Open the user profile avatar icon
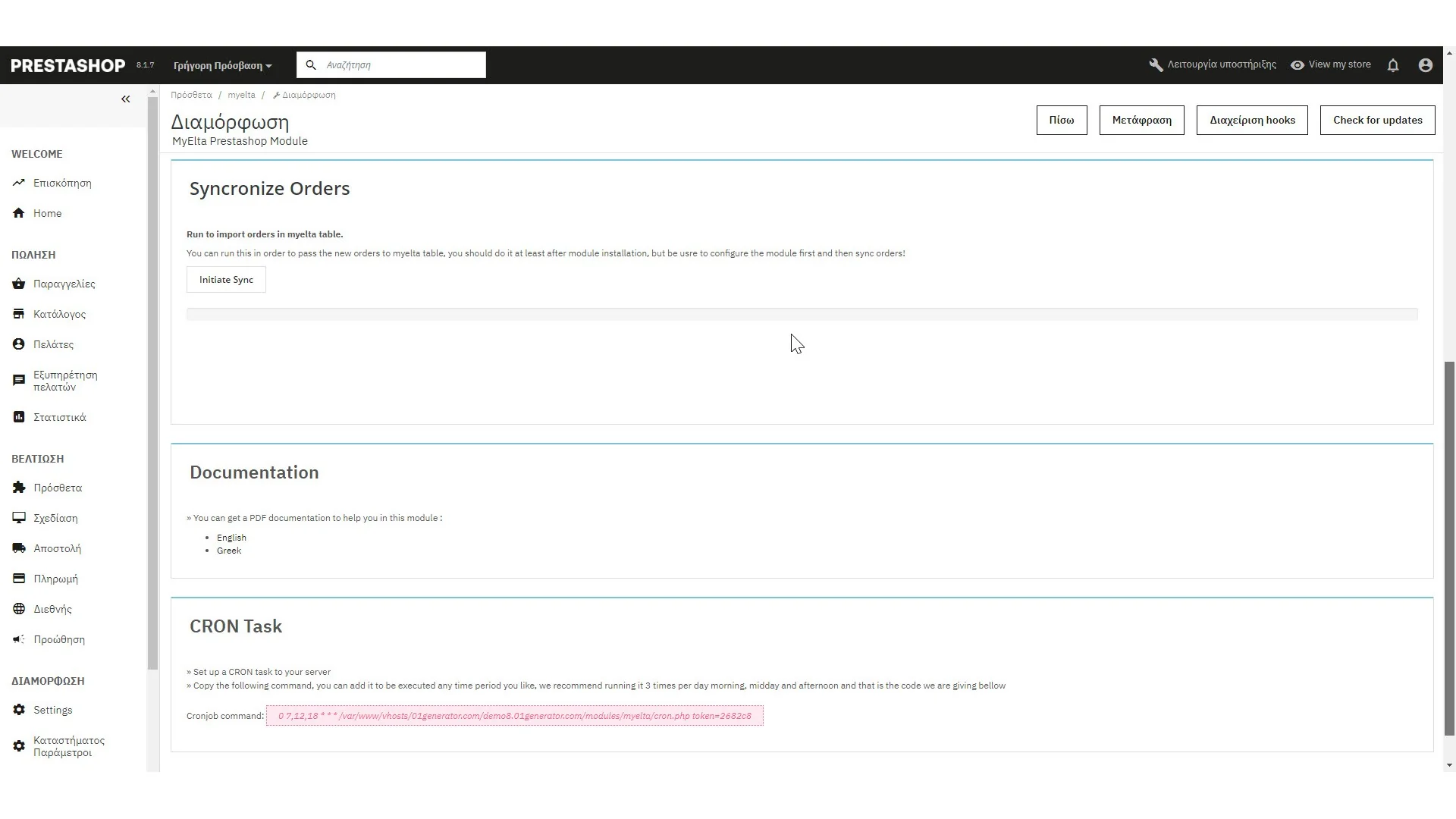Screen dimensions: 1456x819 click(1425, 65)
